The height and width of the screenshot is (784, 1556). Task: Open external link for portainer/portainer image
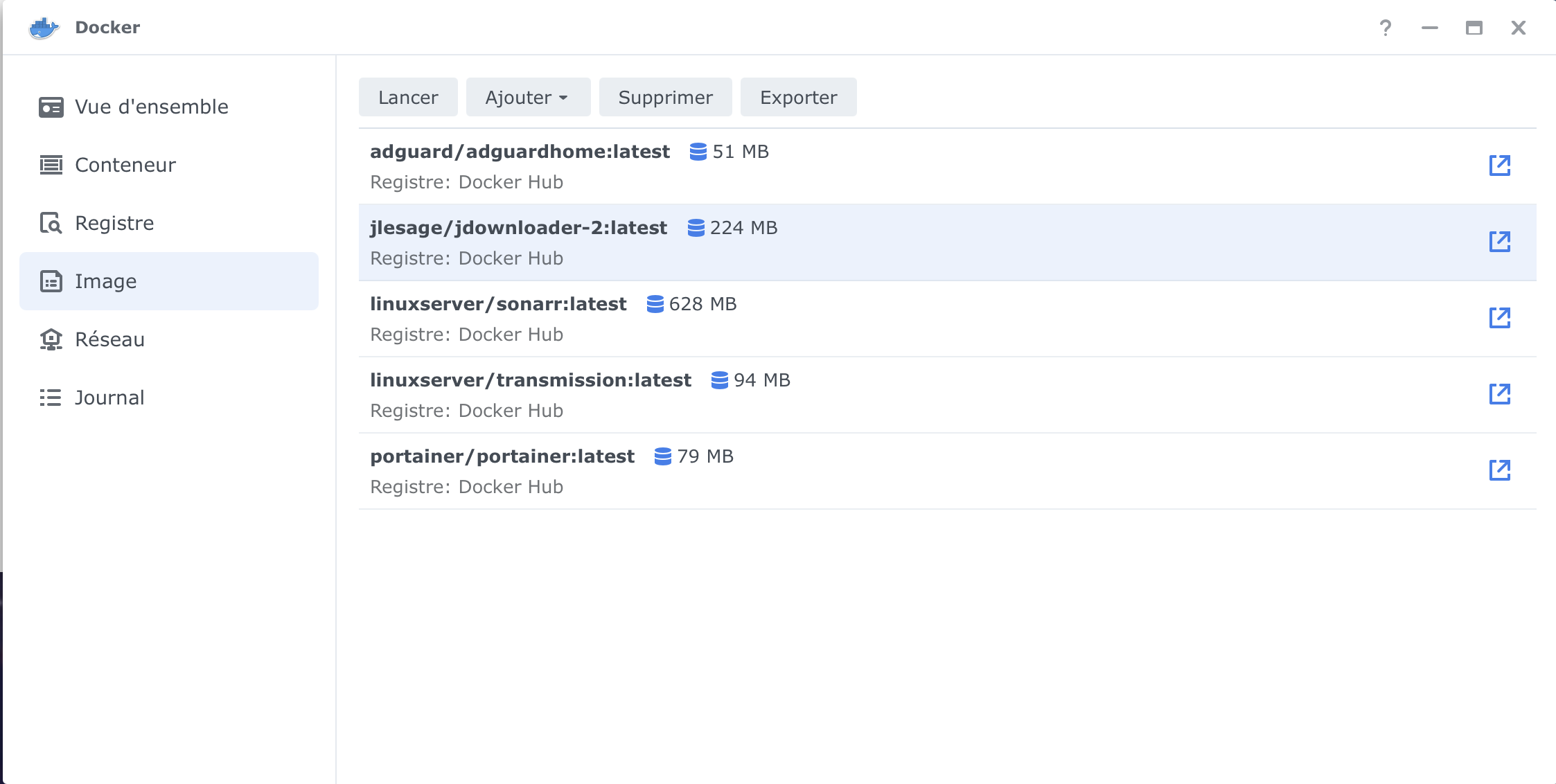click(x=1499, y=470)
